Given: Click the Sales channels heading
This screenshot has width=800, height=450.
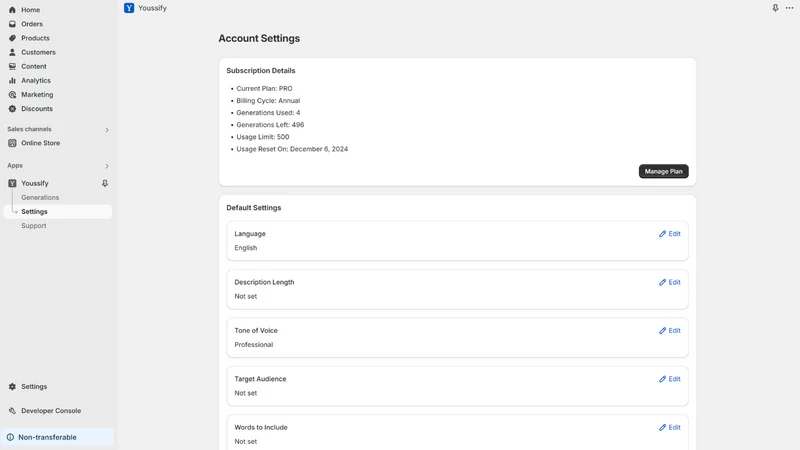Looking at the screenshot, I should pos(29,129).
